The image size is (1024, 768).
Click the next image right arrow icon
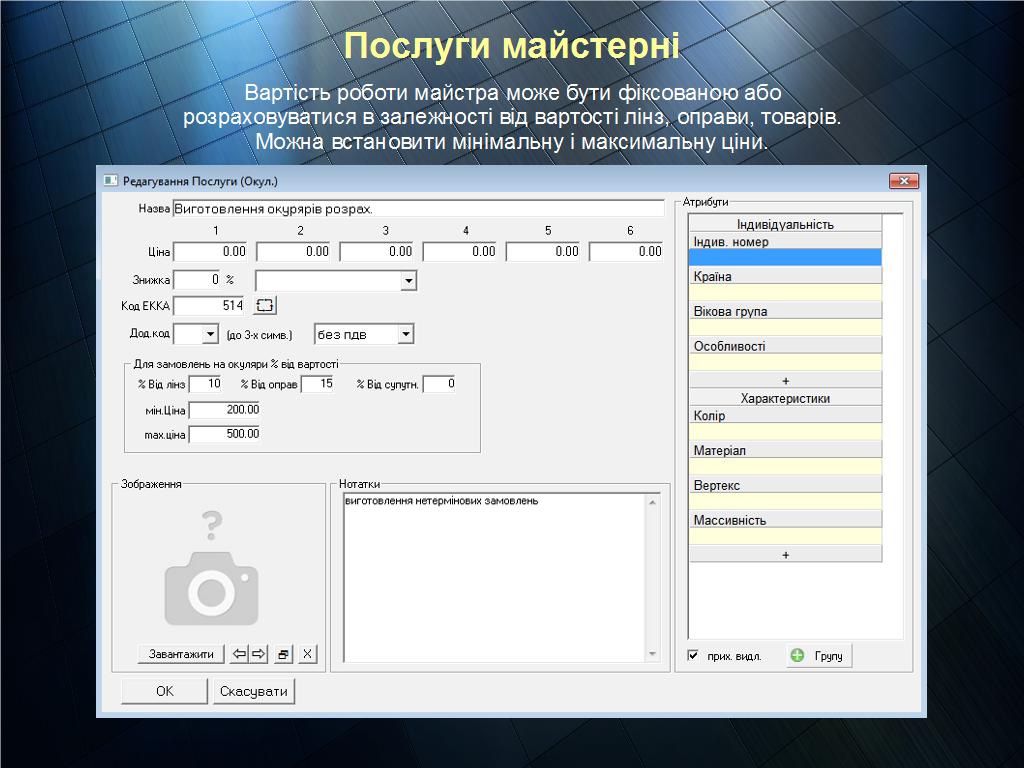pos(259,654)
